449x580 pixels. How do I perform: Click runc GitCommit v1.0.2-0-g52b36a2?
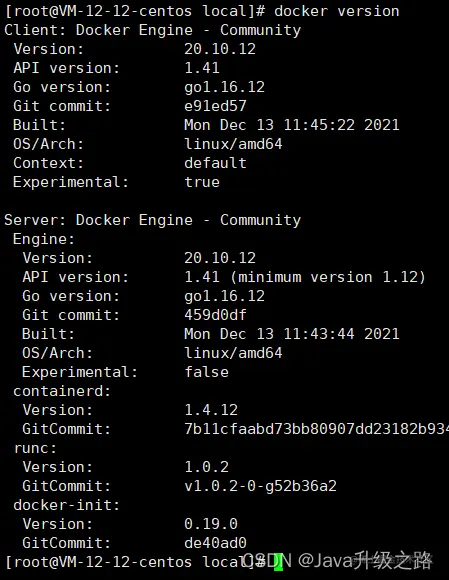[260, 486]
